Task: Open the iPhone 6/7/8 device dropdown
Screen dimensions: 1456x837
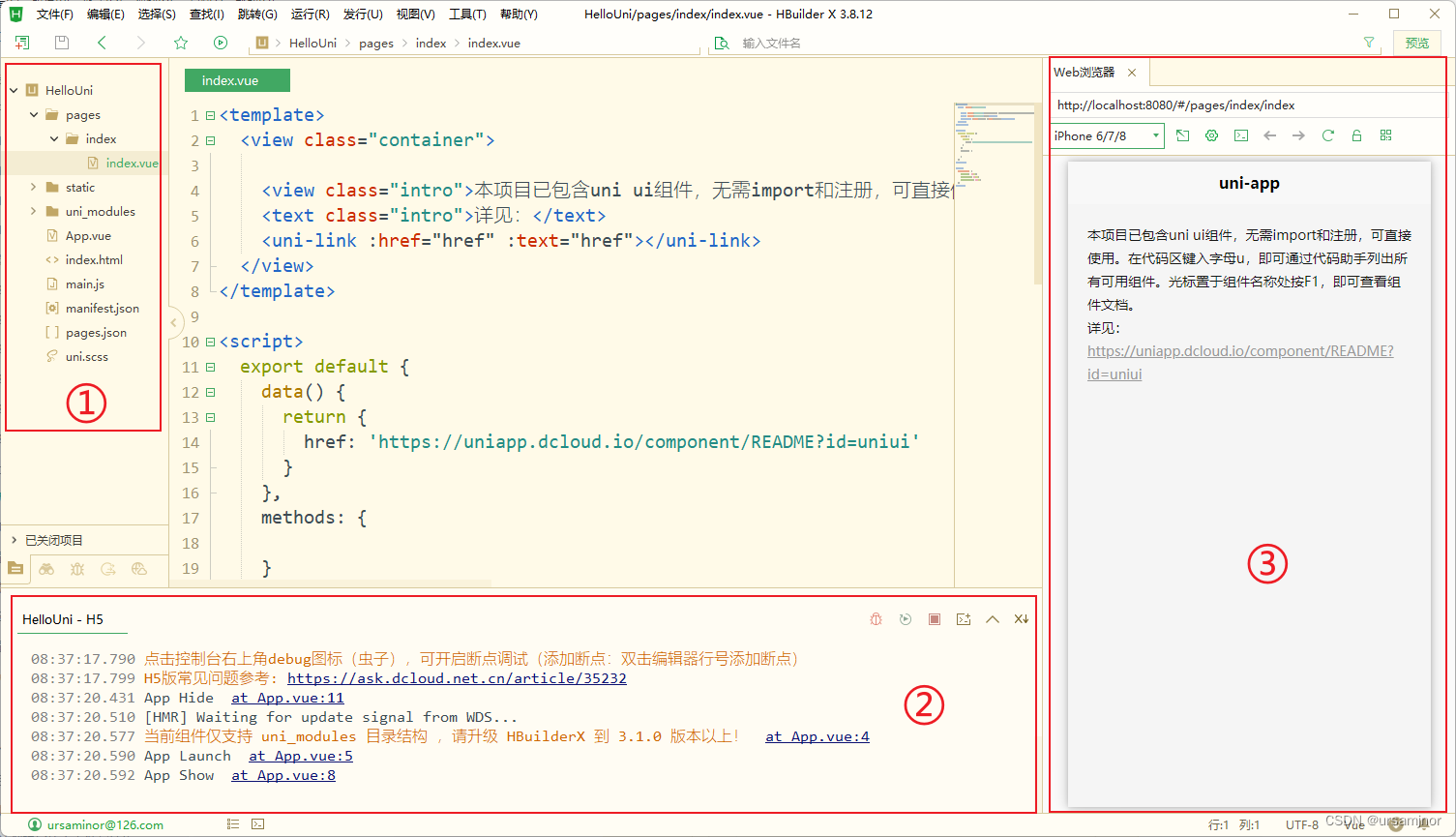Action: 1108,136
